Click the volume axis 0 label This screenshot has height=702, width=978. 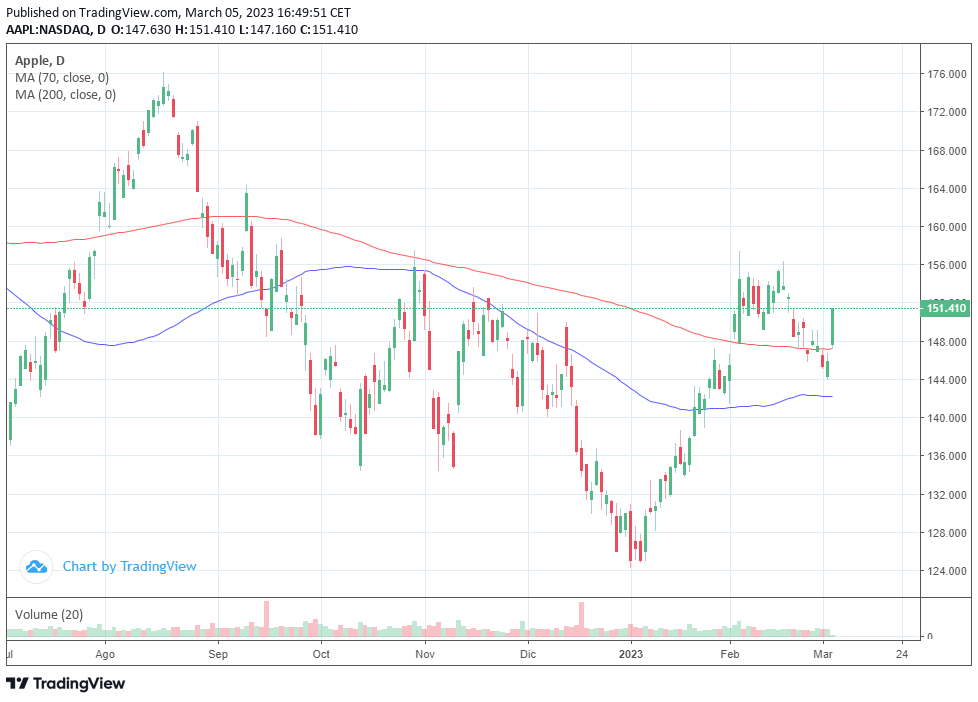930,636
